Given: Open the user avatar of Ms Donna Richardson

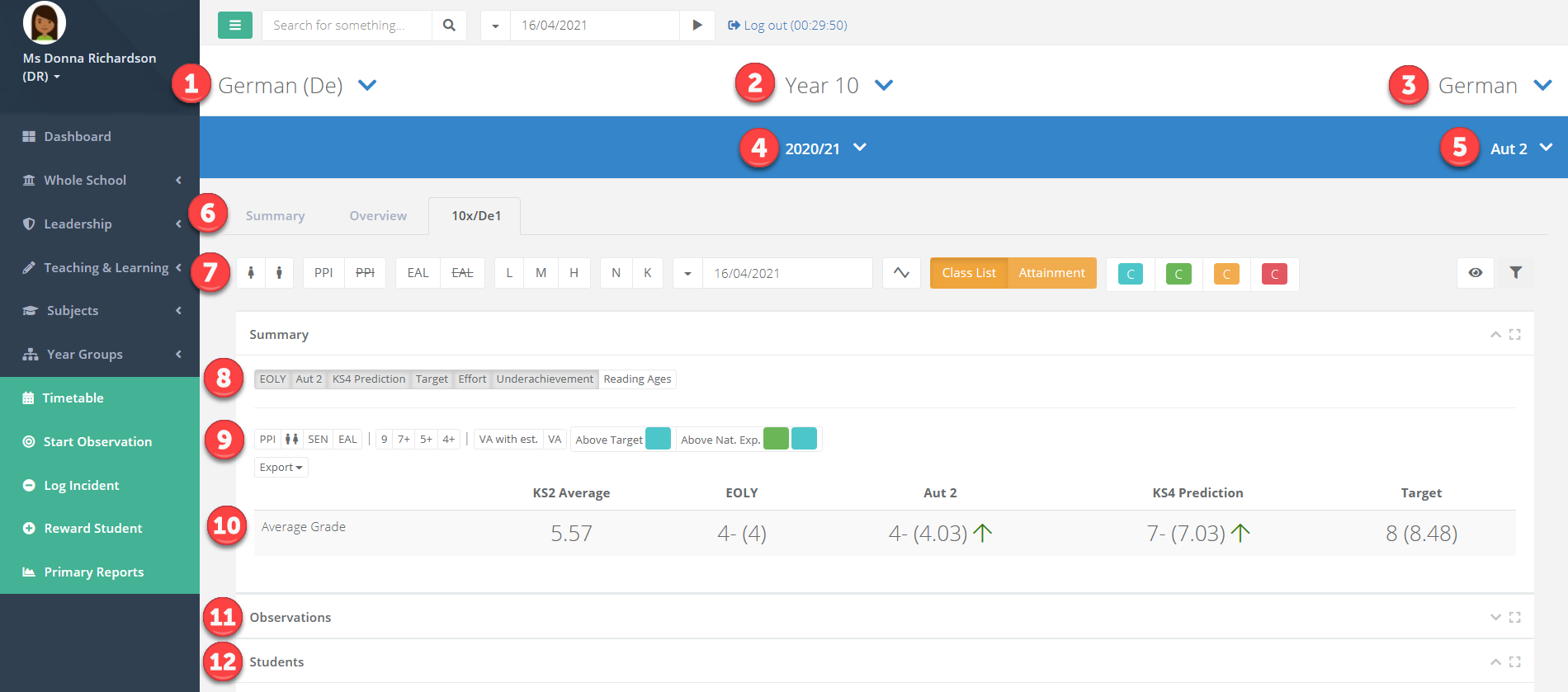Looking at the screenshot, I should [x=45, y=22].
